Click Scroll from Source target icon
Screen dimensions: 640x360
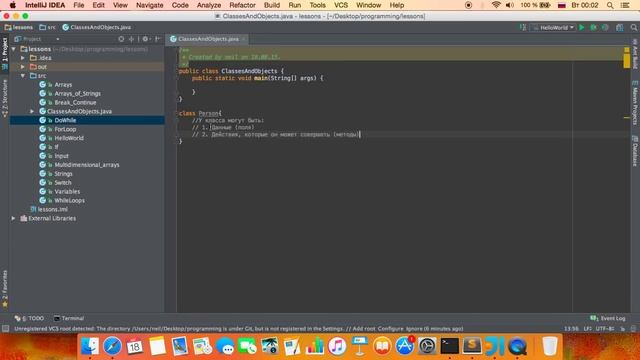tap(121, 39)
